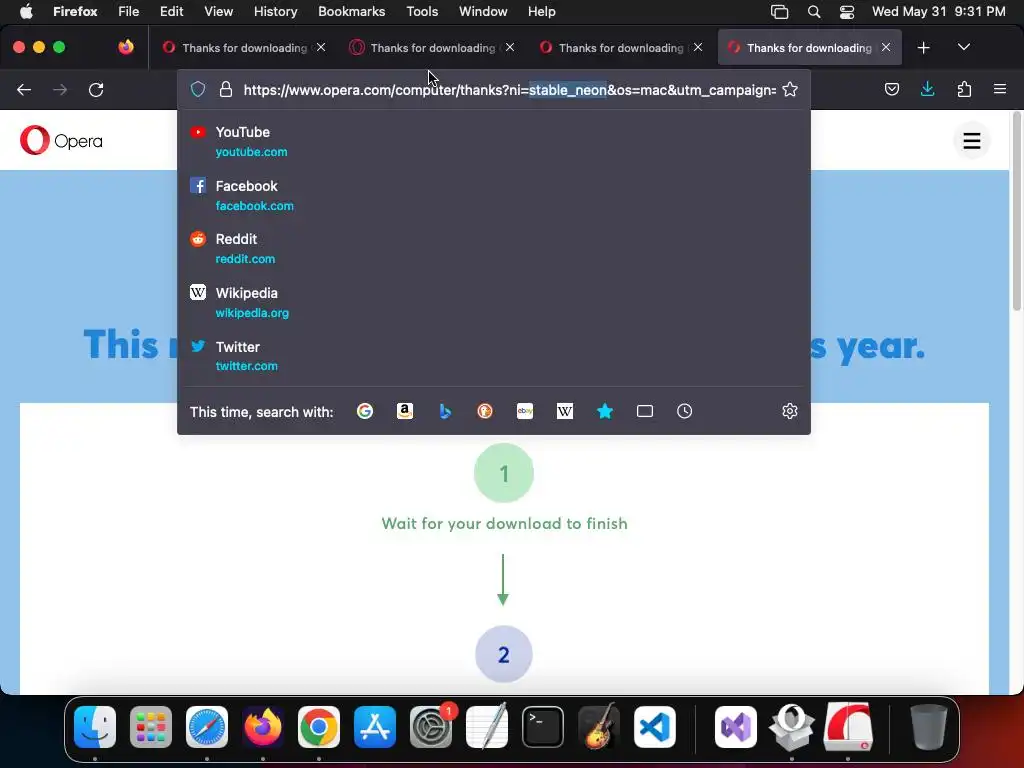Open GarageBand from the dock
The image size is (1024, 768).
coord(599,727)
